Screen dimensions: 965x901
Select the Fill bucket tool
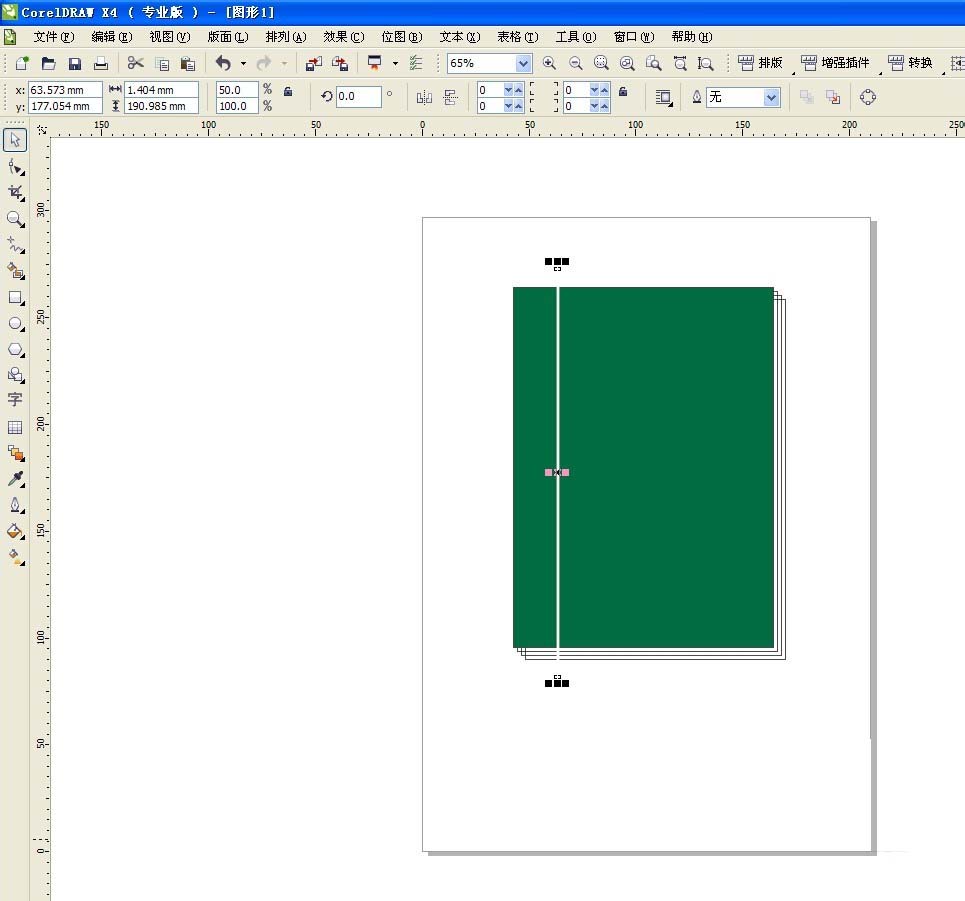(15, 531)
